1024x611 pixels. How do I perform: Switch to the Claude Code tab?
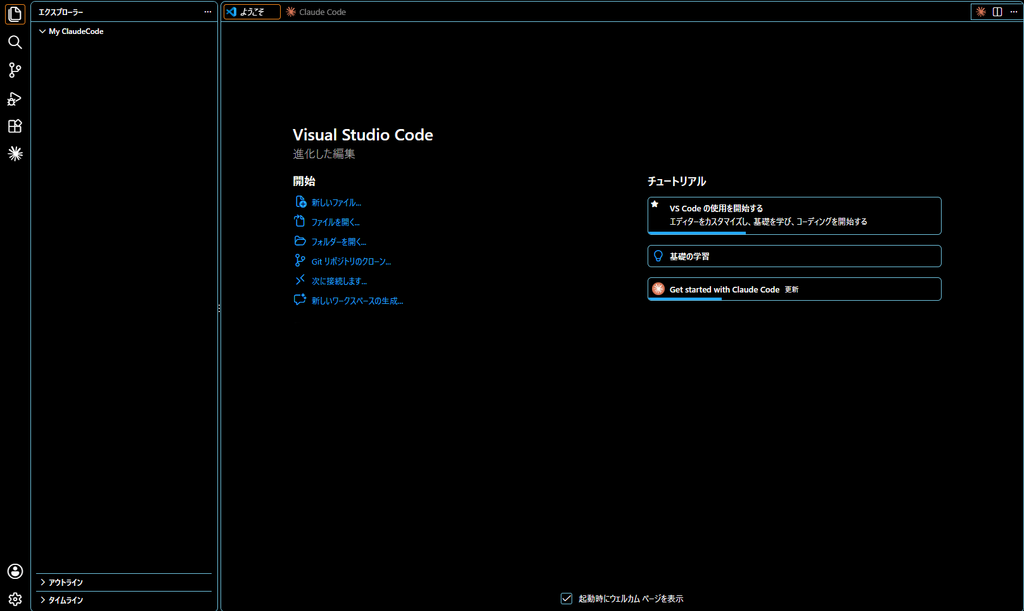click(316, 12)
